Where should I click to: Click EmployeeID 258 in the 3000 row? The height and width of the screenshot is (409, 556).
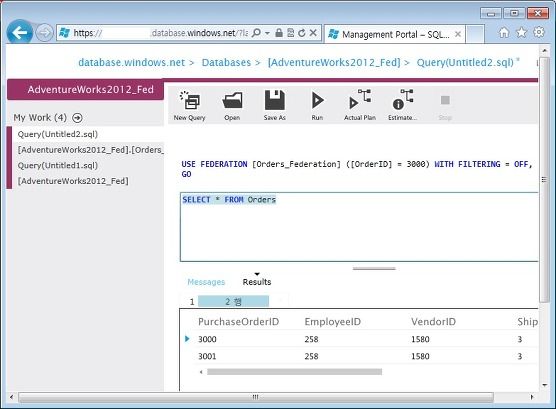pyautogui.click(x=311, y=339)
